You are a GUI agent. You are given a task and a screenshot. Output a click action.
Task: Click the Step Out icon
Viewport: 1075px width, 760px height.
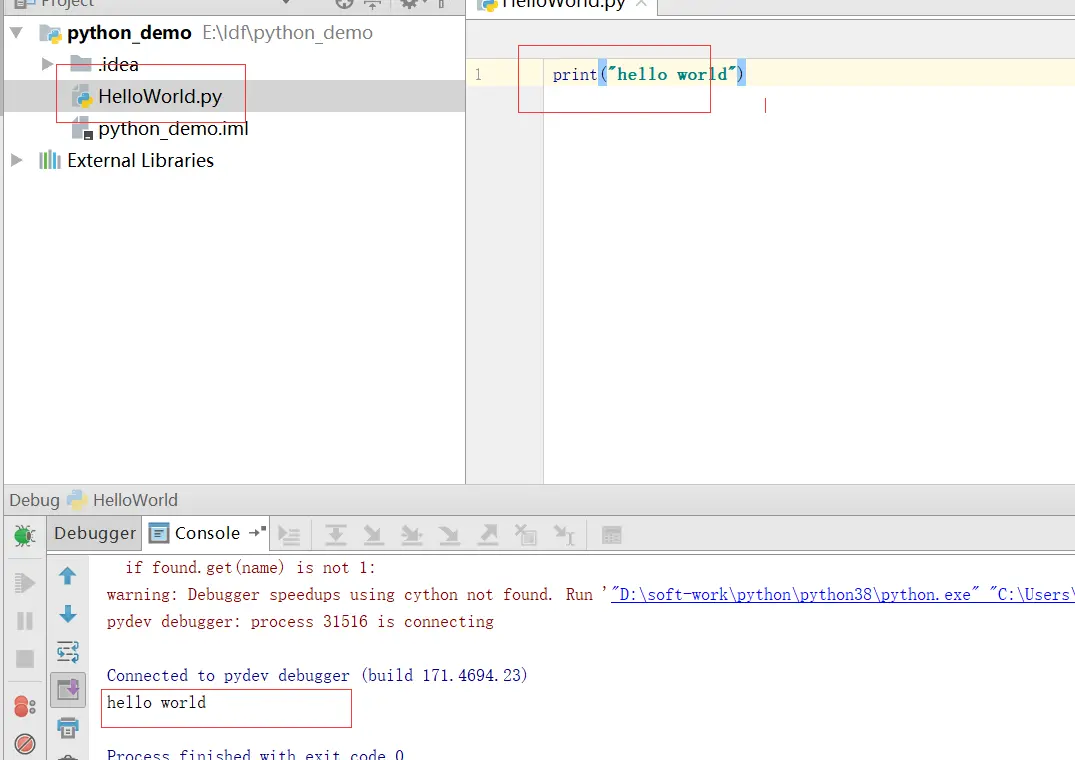coord(487,535)
